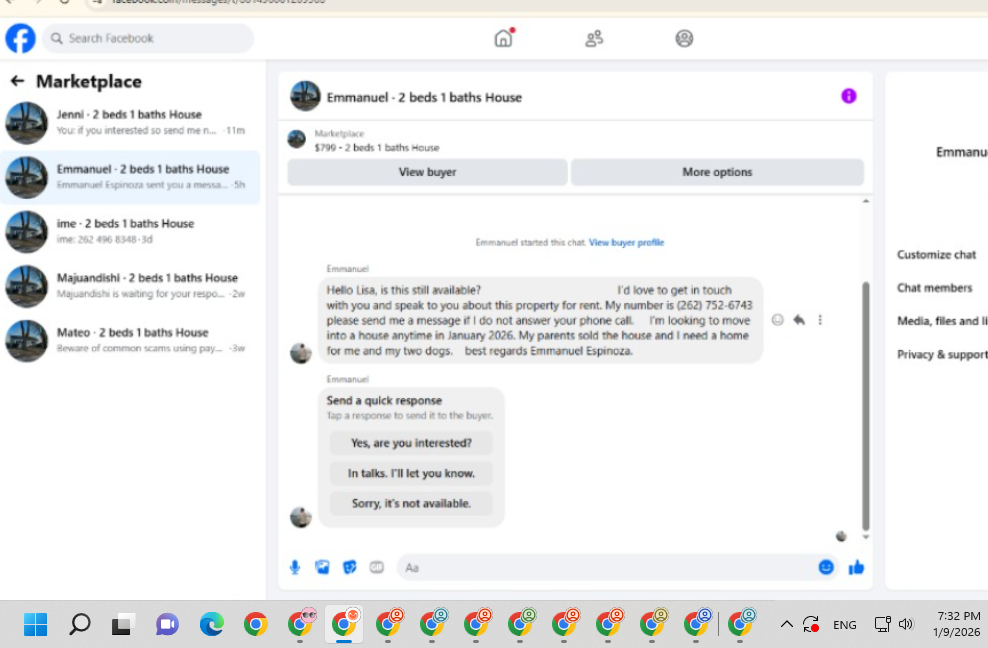This screenshot has width=988, height=648.
Task: Open the profile circle icon in top navigation
Action: tap(684, 38)
